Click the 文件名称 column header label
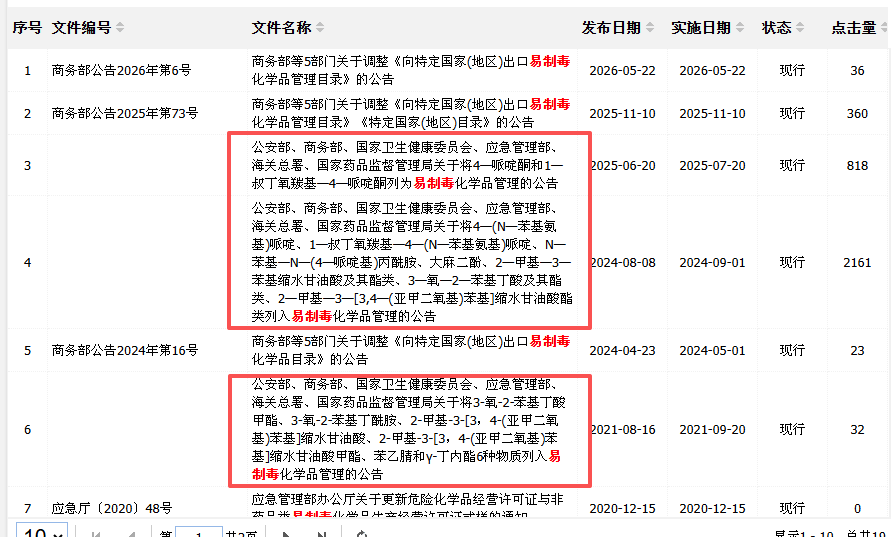Screen dimensions: 891x537 (x=281, y=27)
